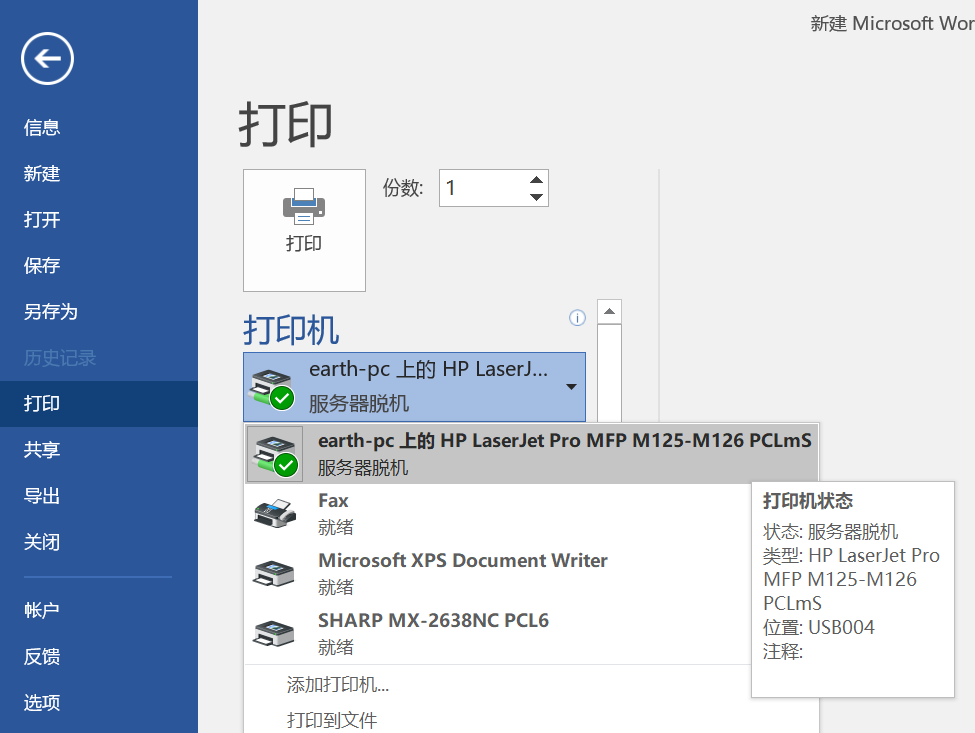The image size is (975, 733).
Task: Select the Fax printer entry
Action: coord(497,514)
